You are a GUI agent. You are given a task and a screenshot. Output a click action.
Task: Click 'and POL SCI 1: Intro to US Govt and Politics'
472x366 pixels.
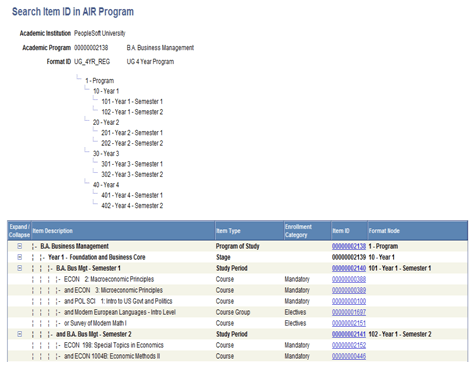(x=118, y=301)
